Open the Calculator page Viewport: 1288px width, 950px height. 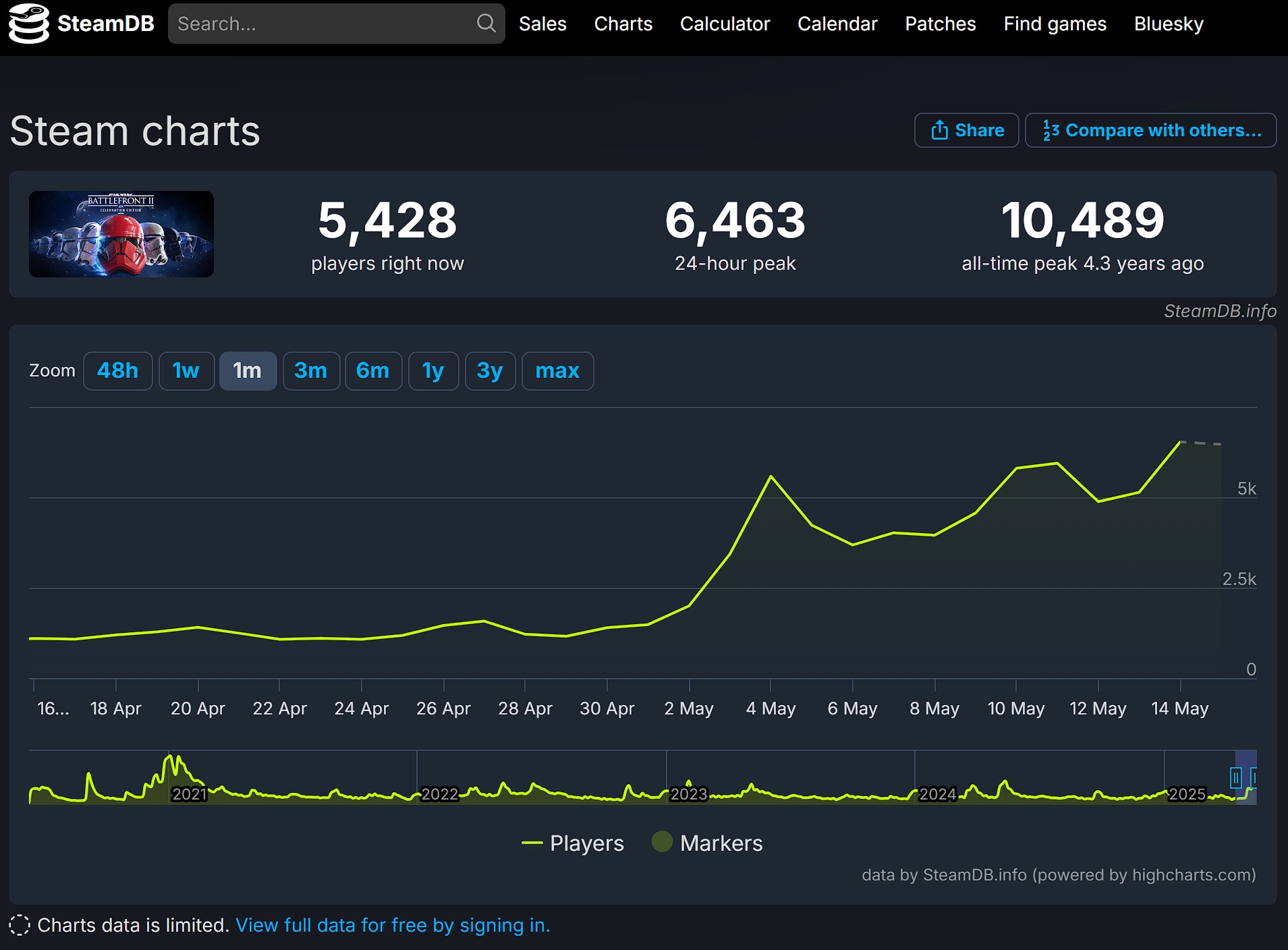pyautogui.click(x=725, y=24)
